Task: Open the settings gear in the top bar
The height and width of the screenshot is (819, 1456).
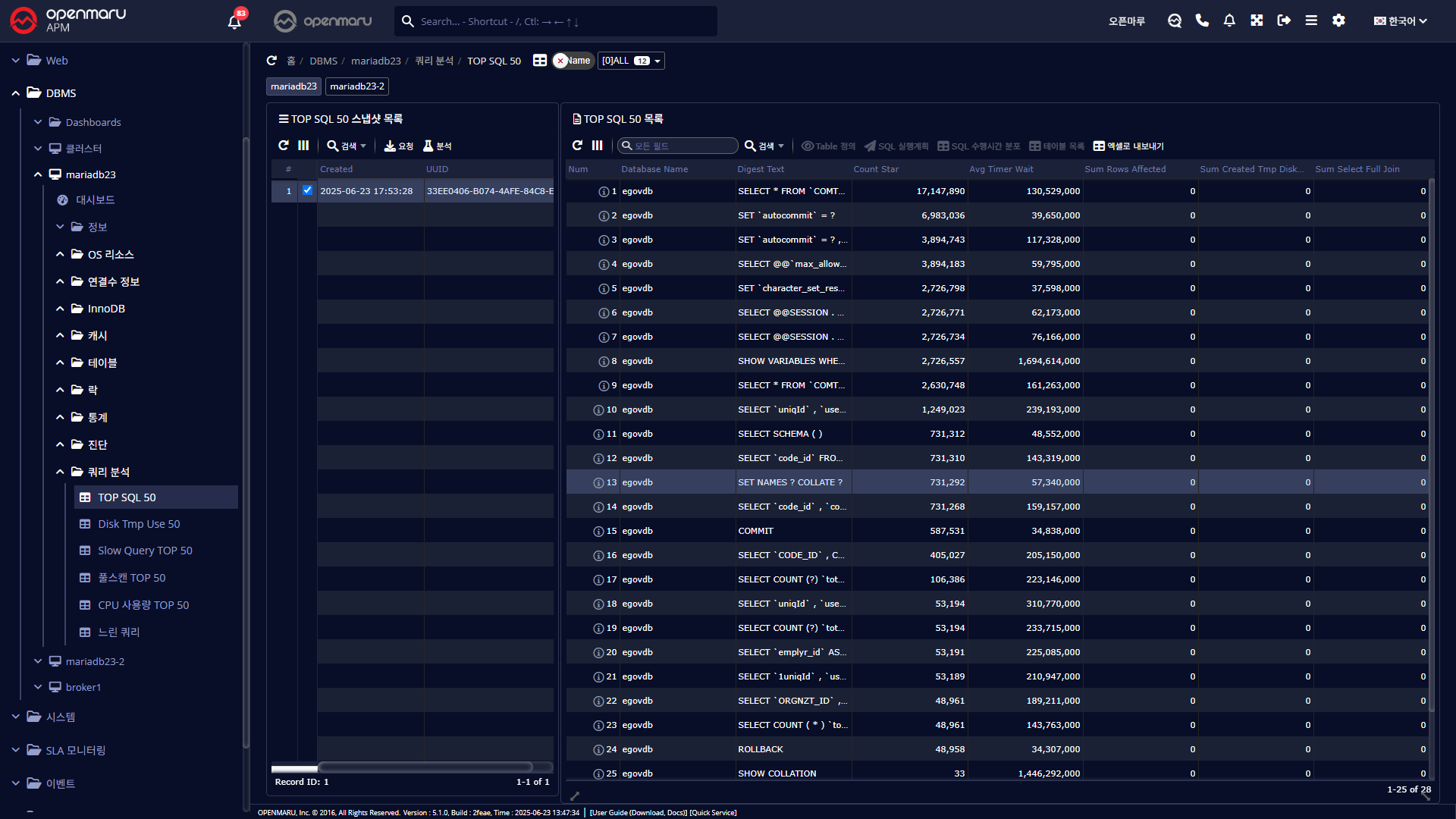Action: pyautogui.click(x=1338, y=20)
